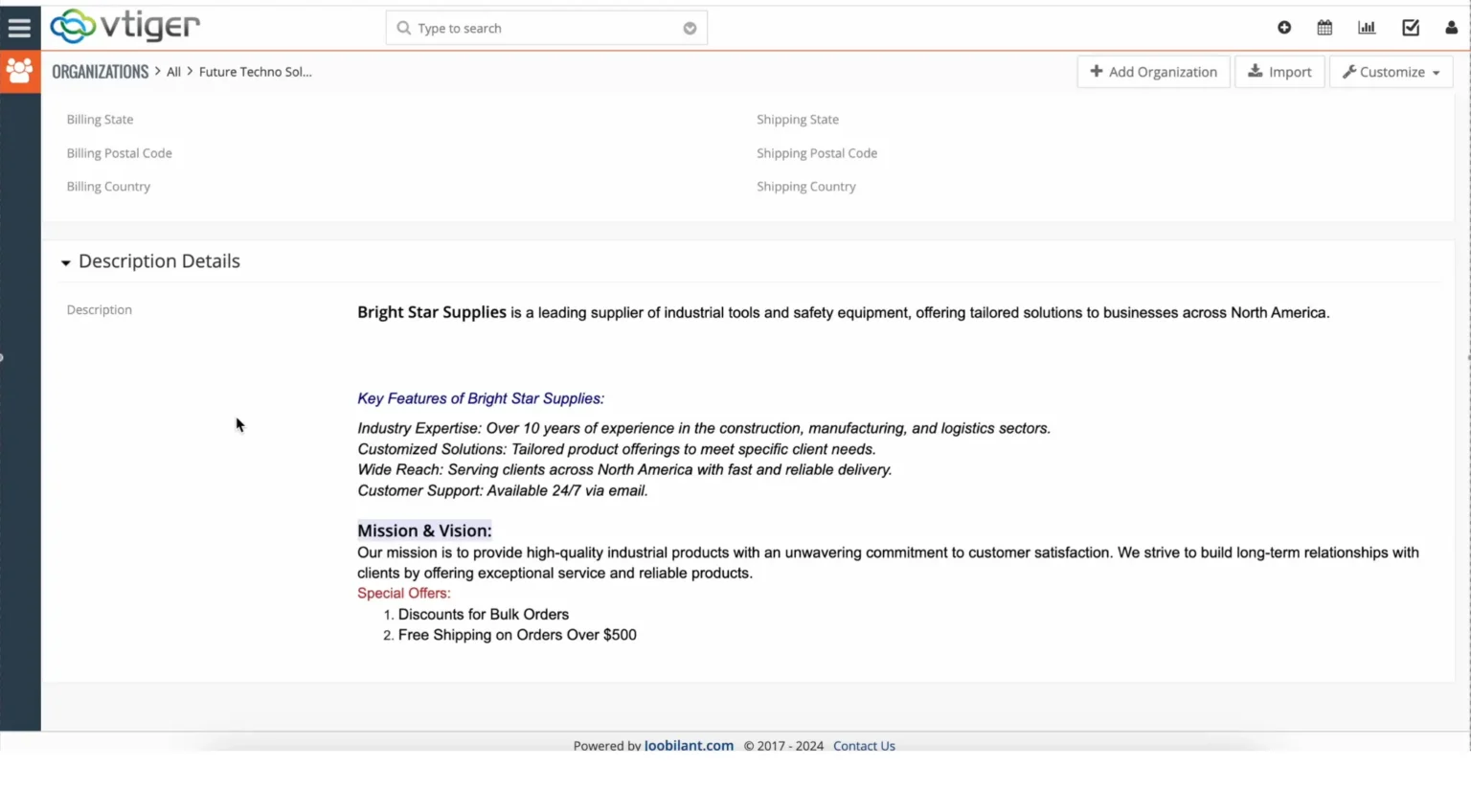The height and width of the screenshot is (812, 1471).
Task: Open the user profile icon
Action: tap(1452, 28)
